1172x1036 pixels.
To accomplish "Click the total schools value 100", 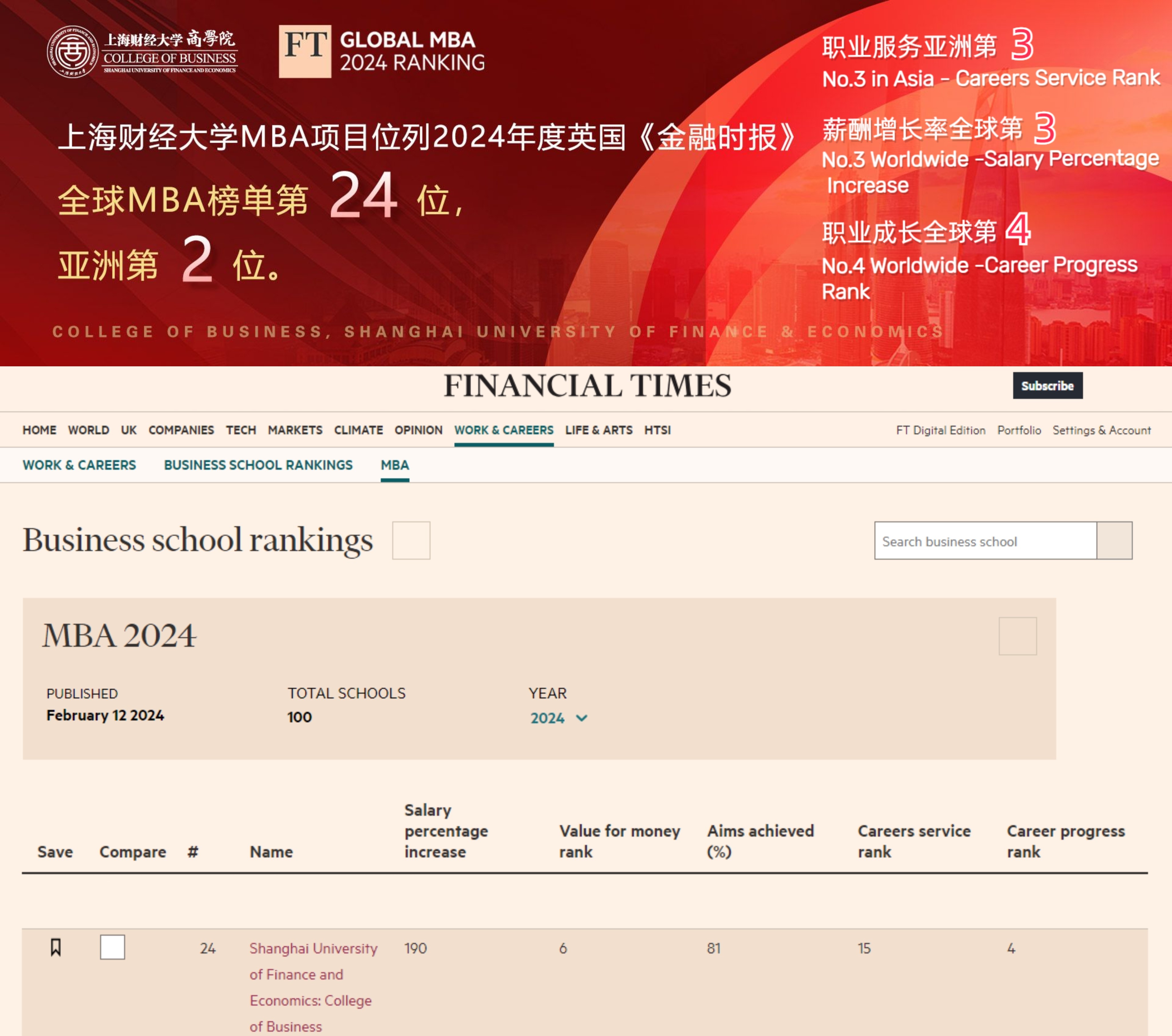I will pyautogui.click(x=299, y=717).
